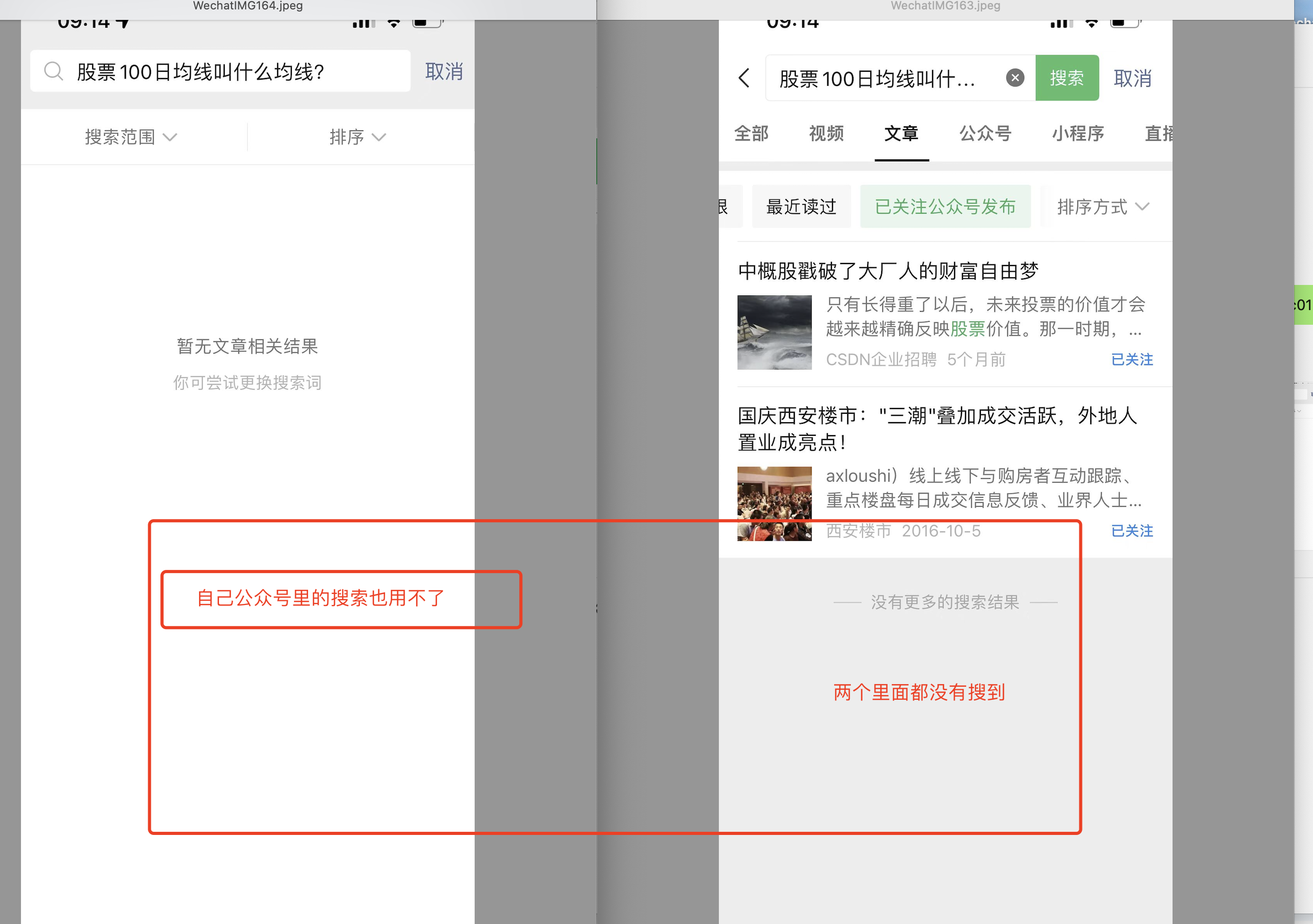Click 取消 in the left search bar
1313x924 pixels.
coord(444,71)
